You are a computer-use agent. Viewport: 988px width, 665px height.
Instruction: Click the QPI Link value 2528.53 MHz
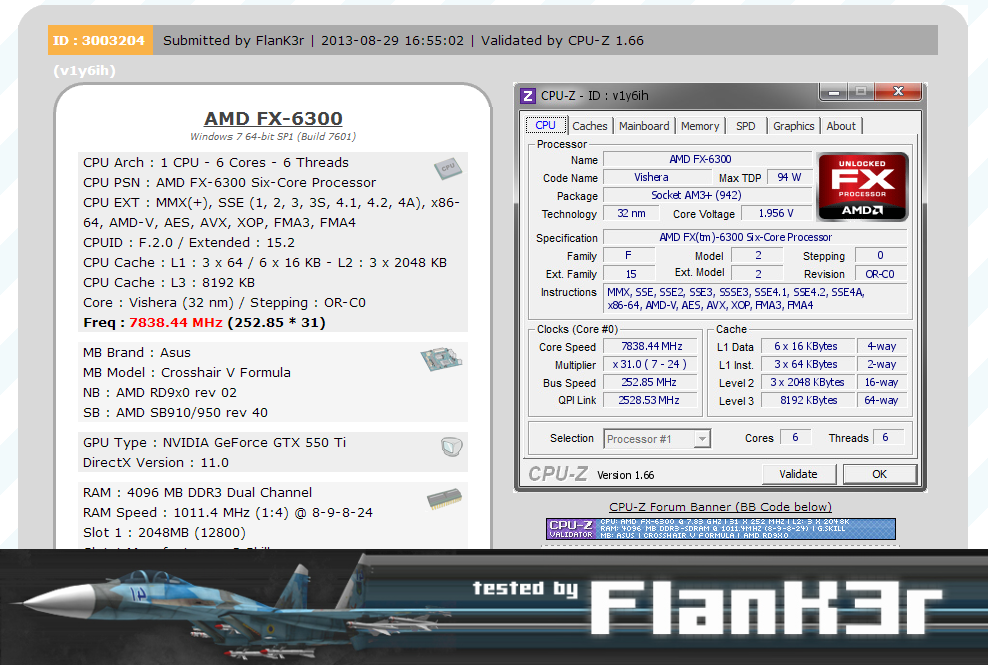coord(652,400)
